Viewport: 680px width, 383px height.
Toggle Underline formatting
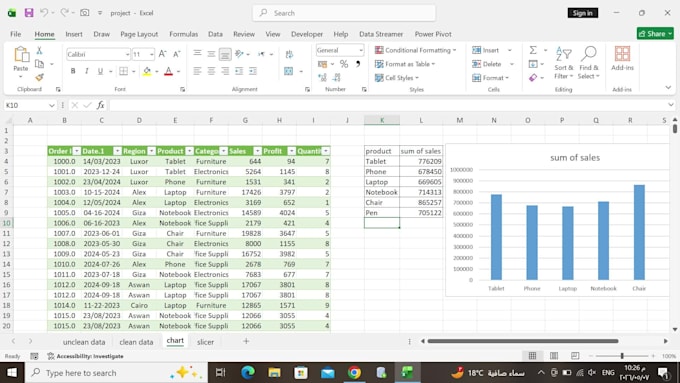tap(100, 71)
